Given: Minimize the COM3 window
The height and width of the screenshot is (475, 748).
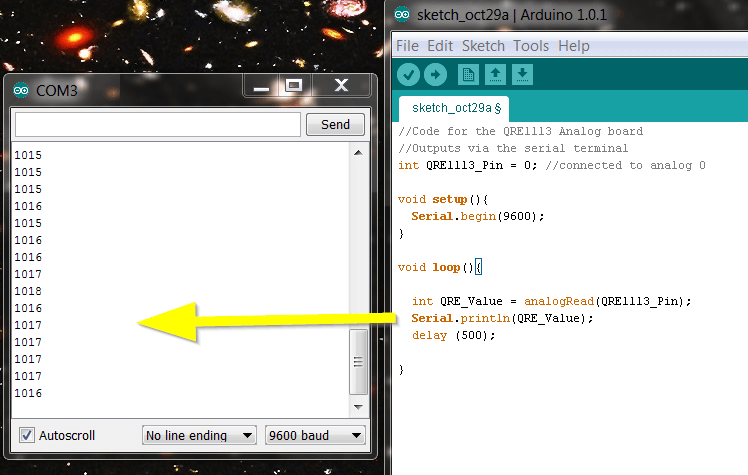Looking at the screenshot, I should pyautogui.click(x=261, y=87).
